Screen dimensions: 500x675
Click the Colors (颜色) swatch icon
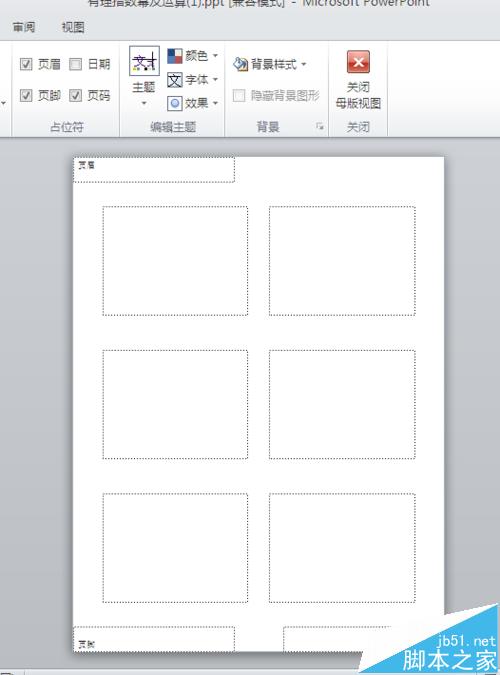174,56
